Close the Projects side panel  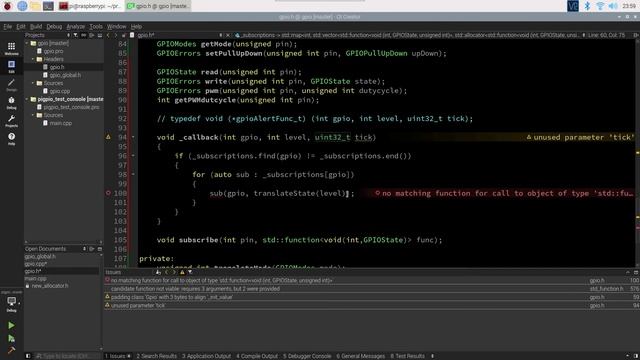(x=100, y=36)
